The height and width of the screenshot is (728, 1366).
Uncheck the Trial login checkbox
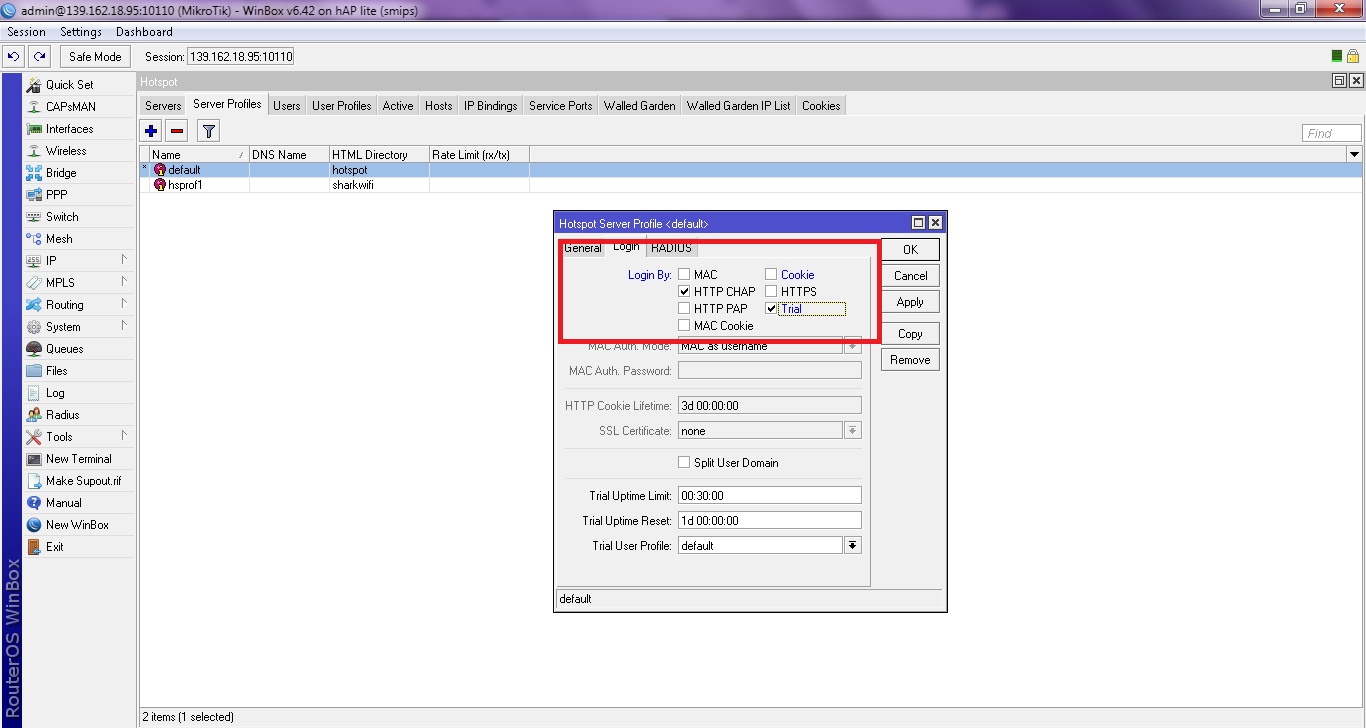tap(771, 309)
